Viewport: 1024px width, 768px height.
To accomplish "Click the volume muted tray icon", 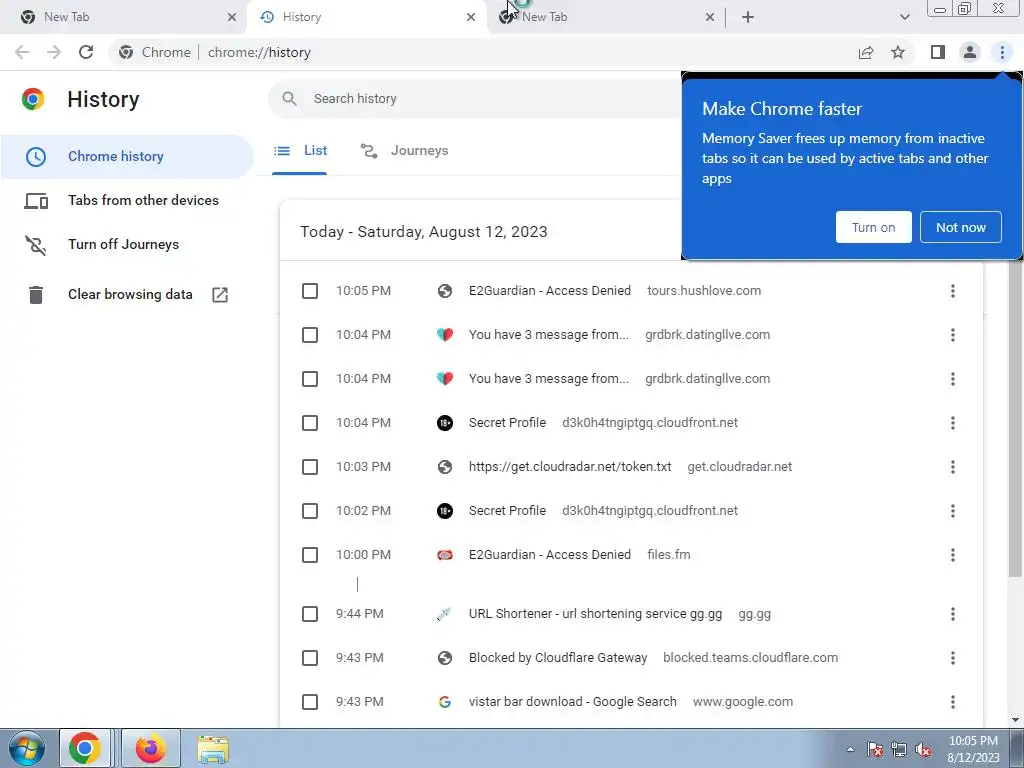I will [923, 749].
